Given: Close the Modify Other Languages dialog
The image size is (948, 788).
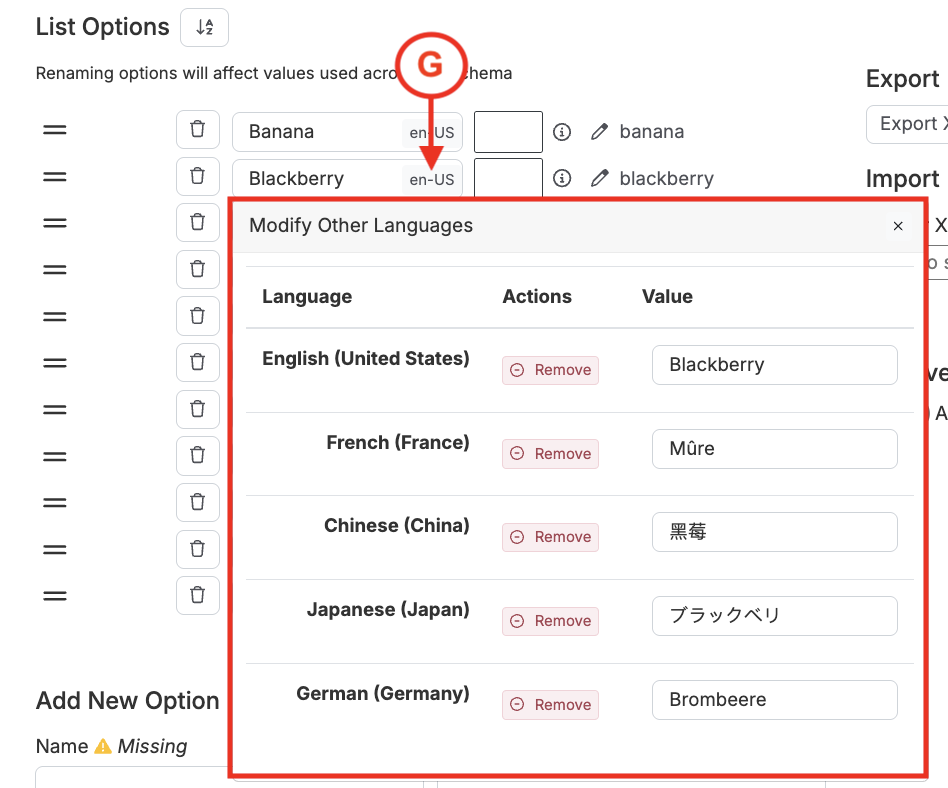Looking at the screenshot, I should click(x=897, y=226).
